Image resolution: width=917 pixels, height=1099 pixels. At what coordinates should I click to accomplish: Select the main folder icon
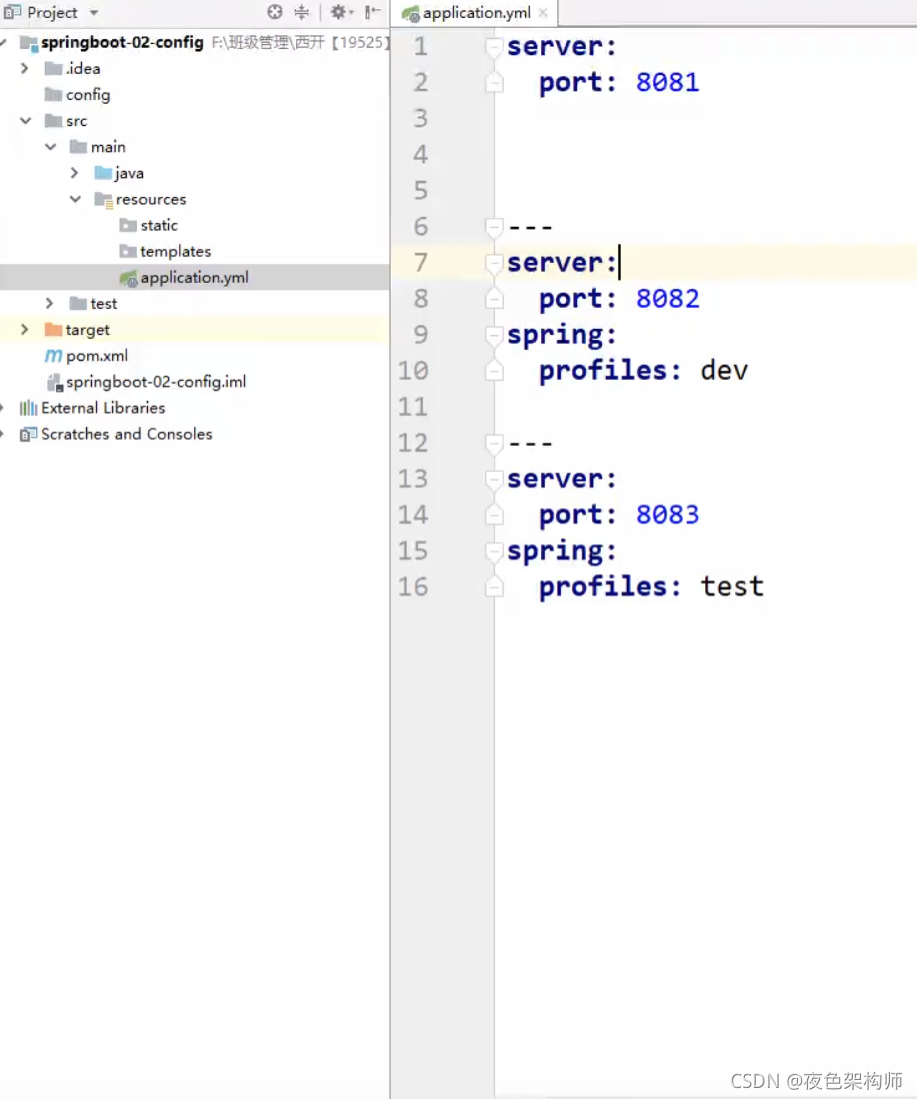click(79, 146)
